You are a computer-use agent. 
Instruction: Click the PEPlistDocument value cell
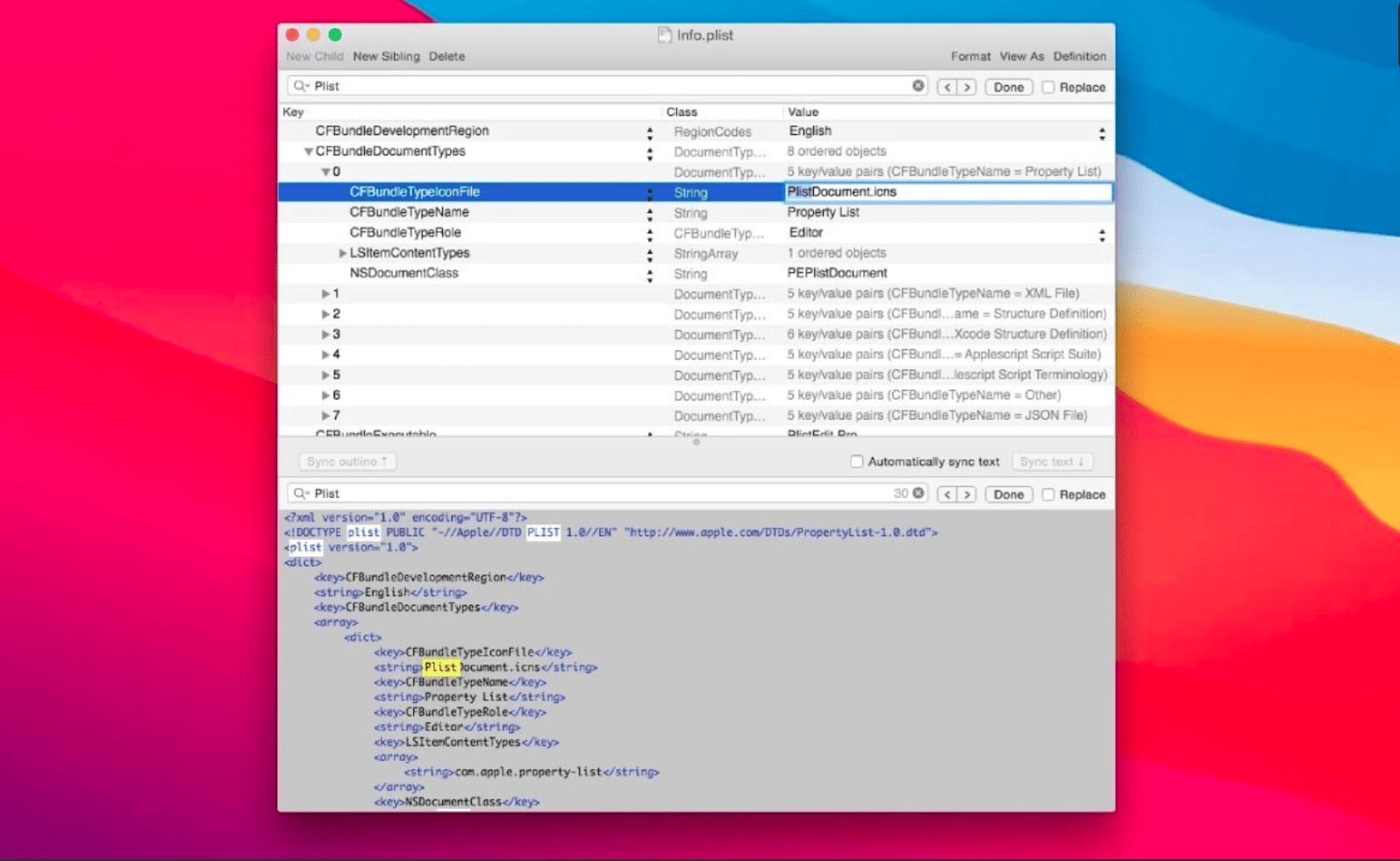click(x=838, y=274)
